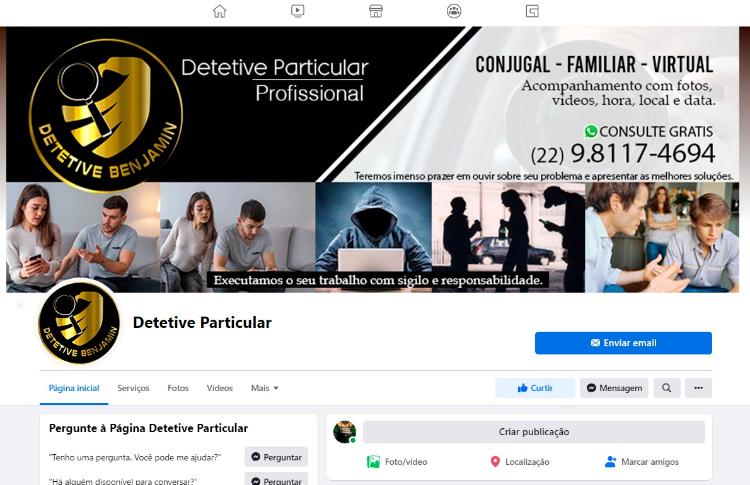
Task: Expand the Mais dropdown menu
Action: (x=265, y=388)
